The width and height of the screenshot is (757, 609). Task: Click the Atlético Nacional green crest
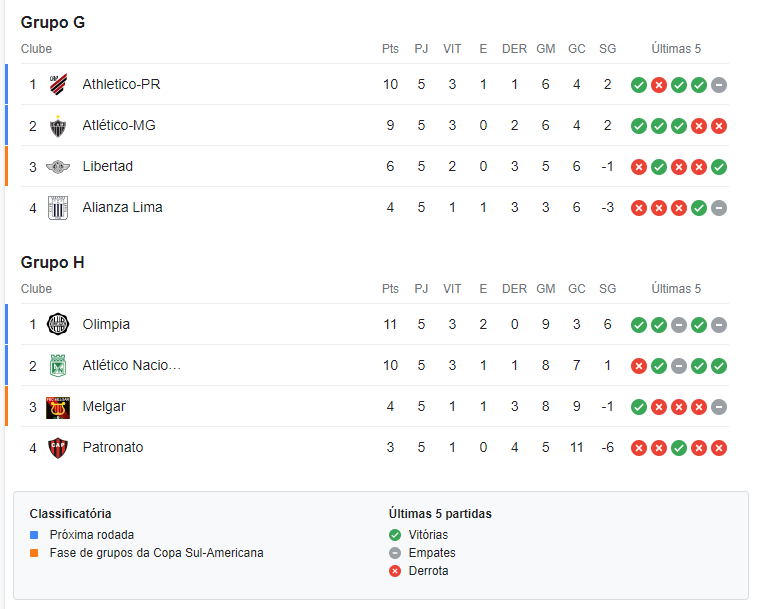58,366
